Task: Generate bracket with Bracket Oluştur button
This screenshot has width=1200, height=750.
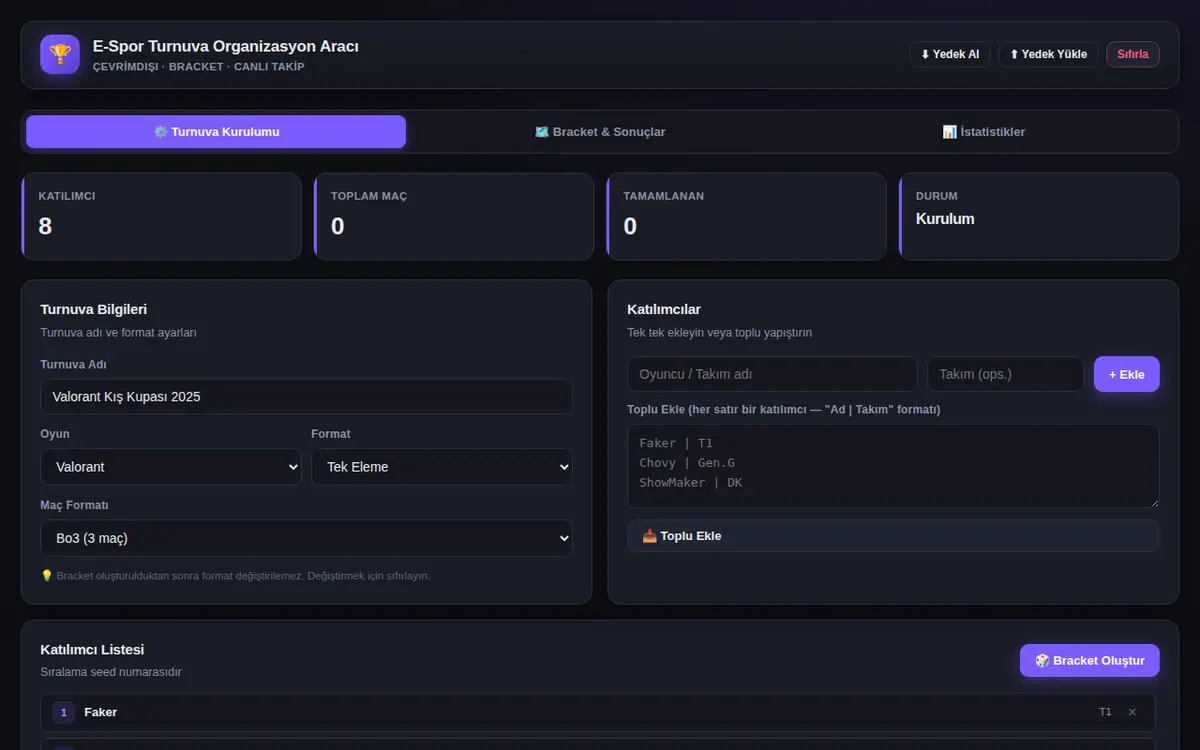Action: pos(1090,661)
